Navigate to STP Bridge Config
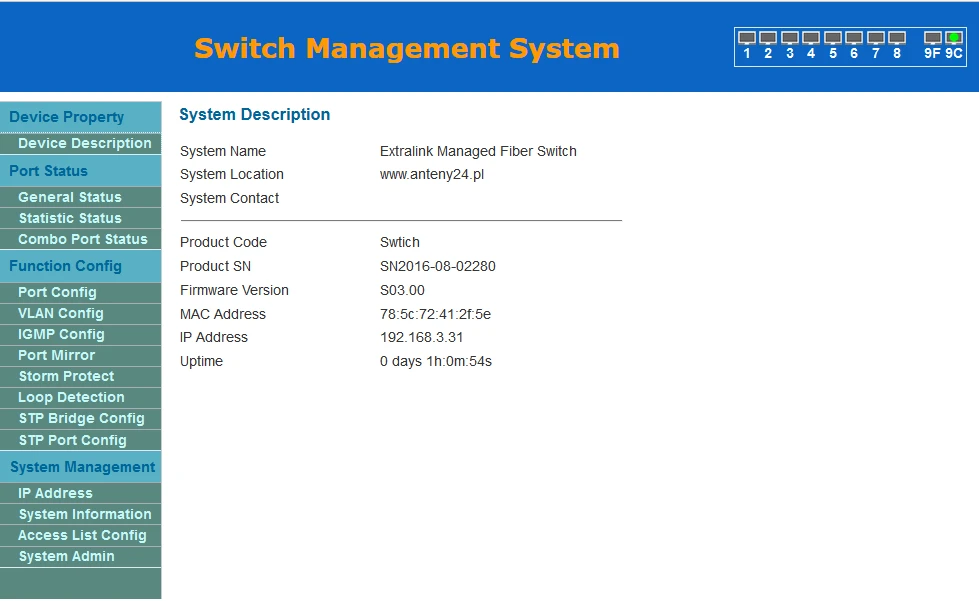This screenshot has width=979, height=601. click(x=81, y=418)
